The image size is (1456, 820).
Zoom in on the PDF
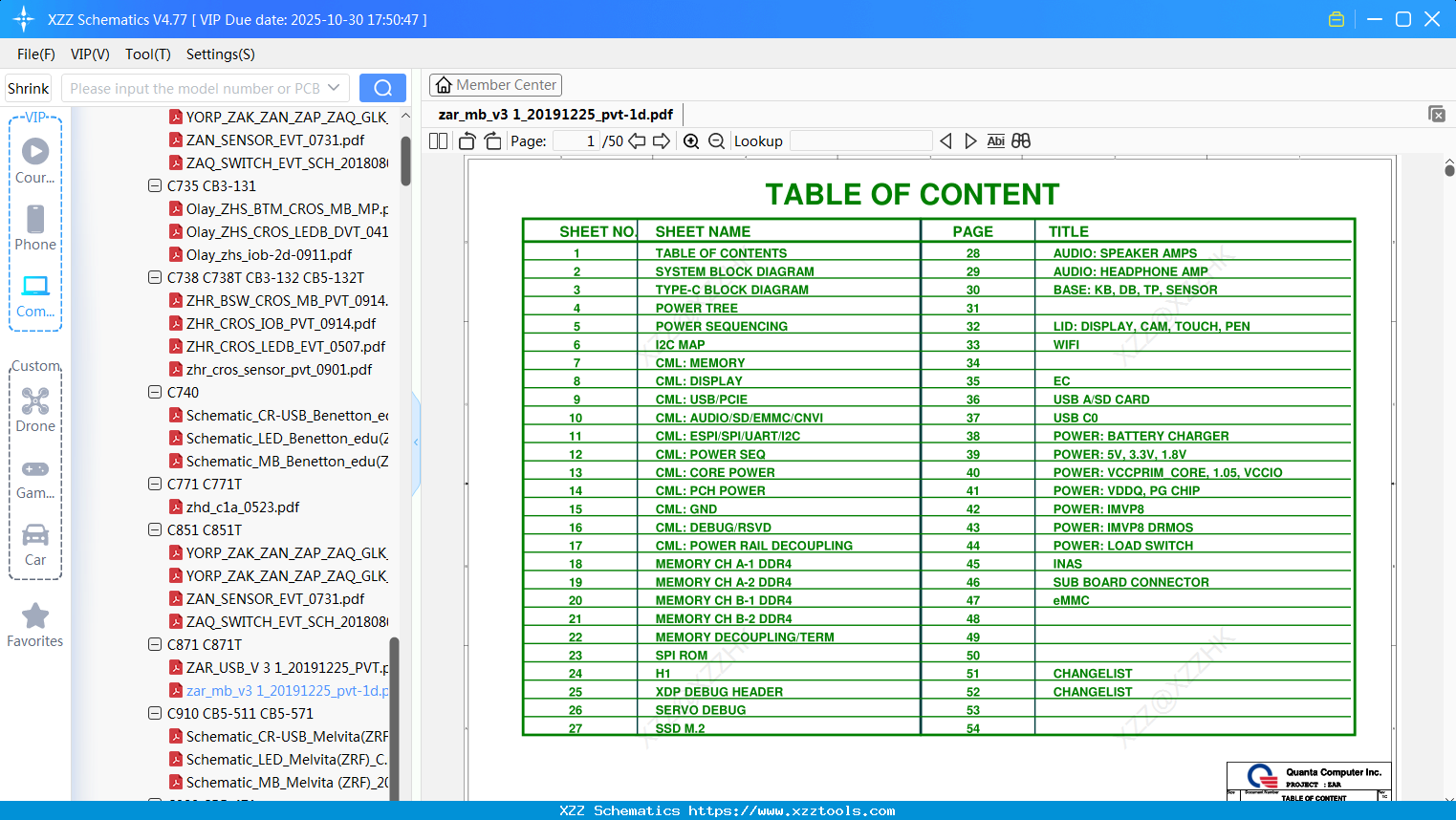tap(691, 141)
